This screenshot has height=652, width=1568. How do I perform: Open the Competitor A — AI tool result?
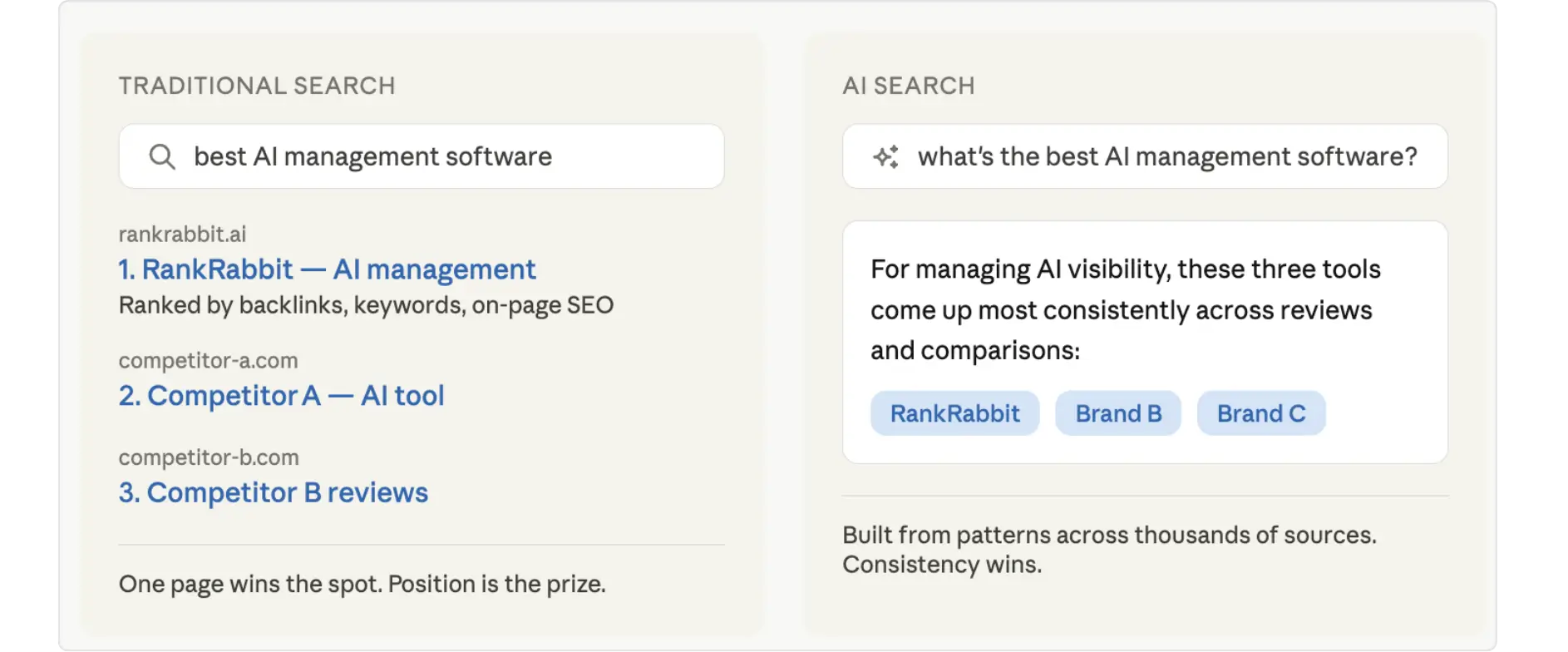point(281,396)
